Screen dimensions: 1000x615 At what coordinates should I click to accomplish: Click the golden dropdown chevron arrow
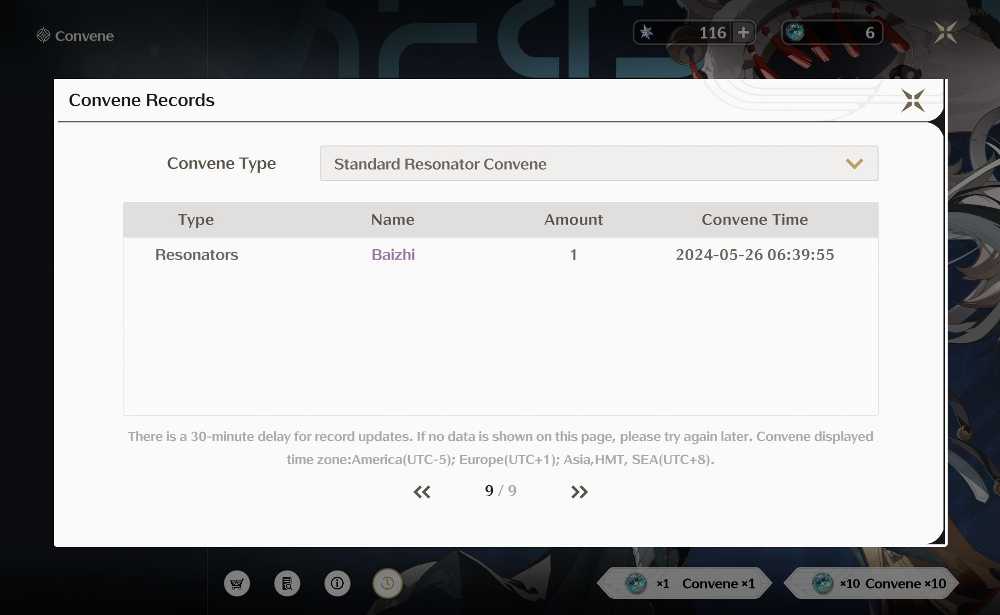click(854, 164)
